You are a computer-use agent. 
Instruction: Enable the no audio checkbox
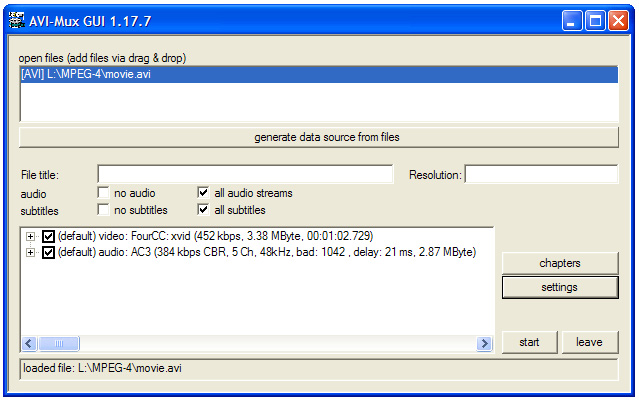click(104, 192)
